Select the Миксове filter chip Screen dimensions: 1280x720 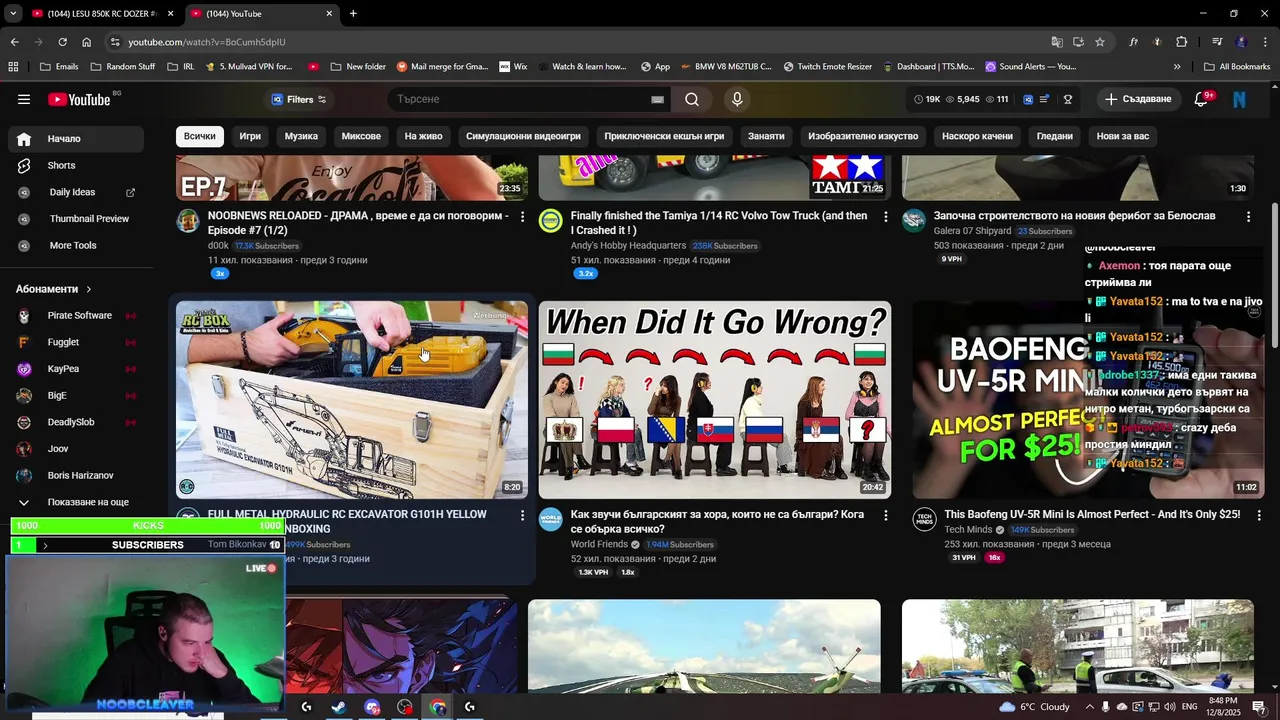click(361, 136)
